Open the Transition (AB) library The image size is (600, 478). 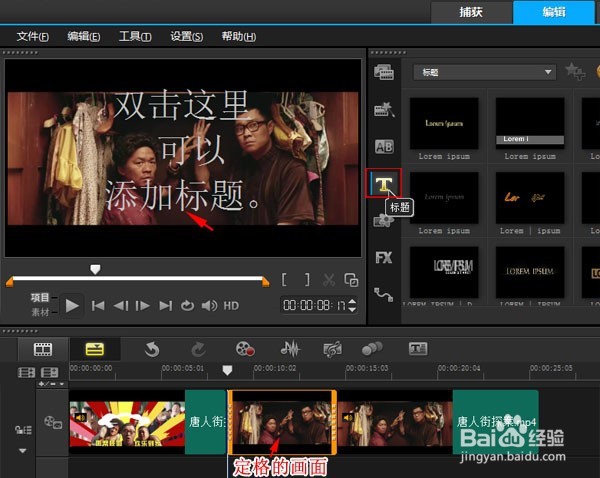384,146
